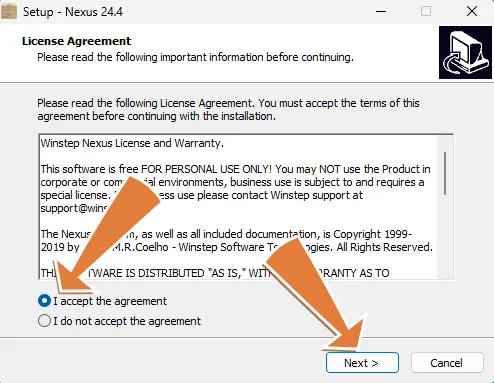This screenshot has width=494, height=383.
Task: Click the "All Rights Reserved." text
Action: pos(385,247)
